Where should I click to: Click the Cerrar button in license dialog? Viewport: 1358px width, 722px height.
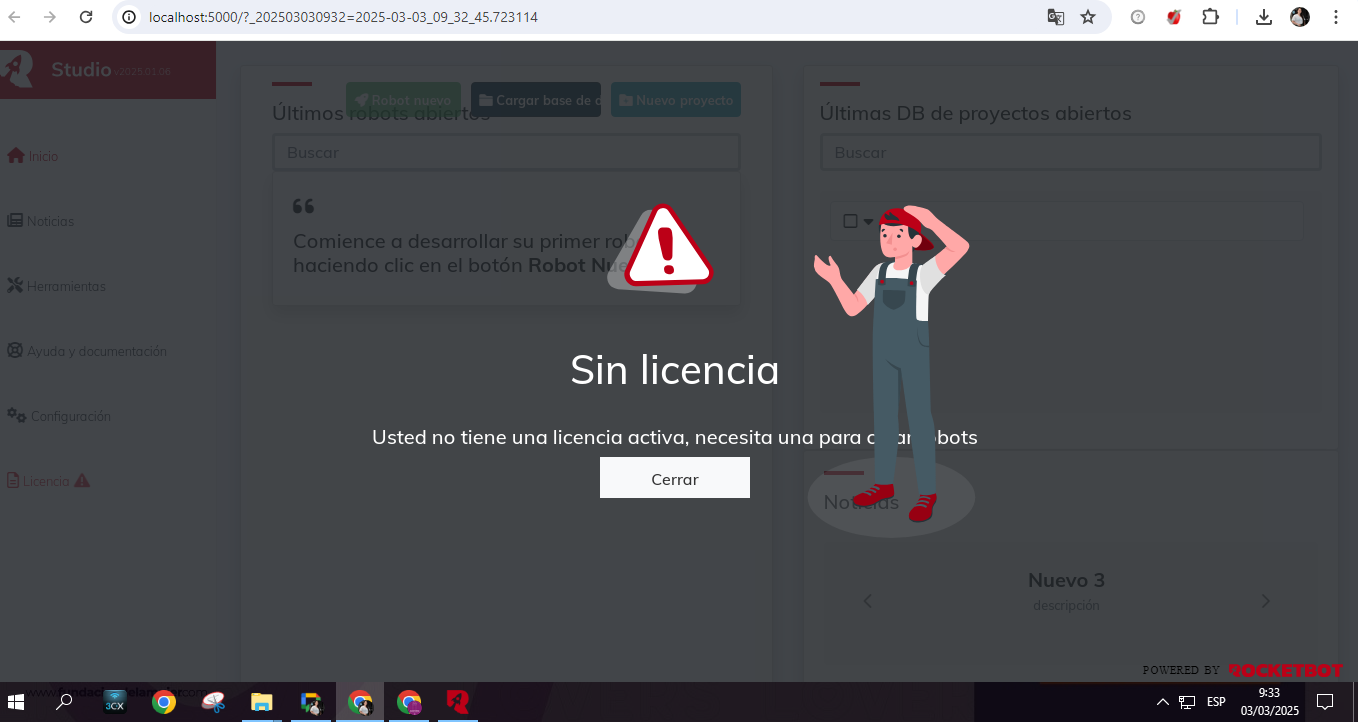[x=674, y=478]
